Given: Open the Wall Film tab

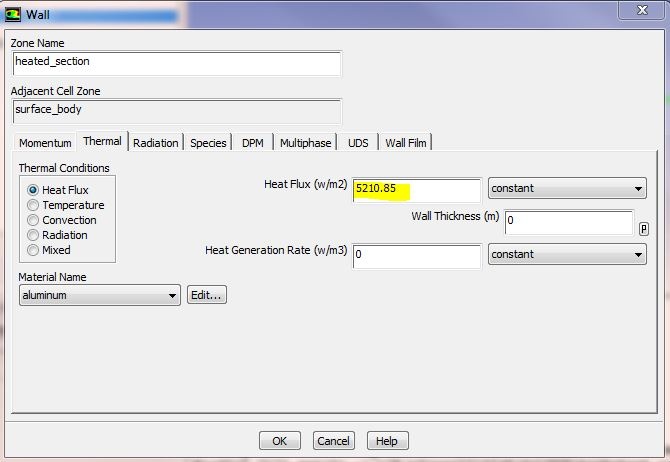Looking at the screenshot, I should click(406, 143).
